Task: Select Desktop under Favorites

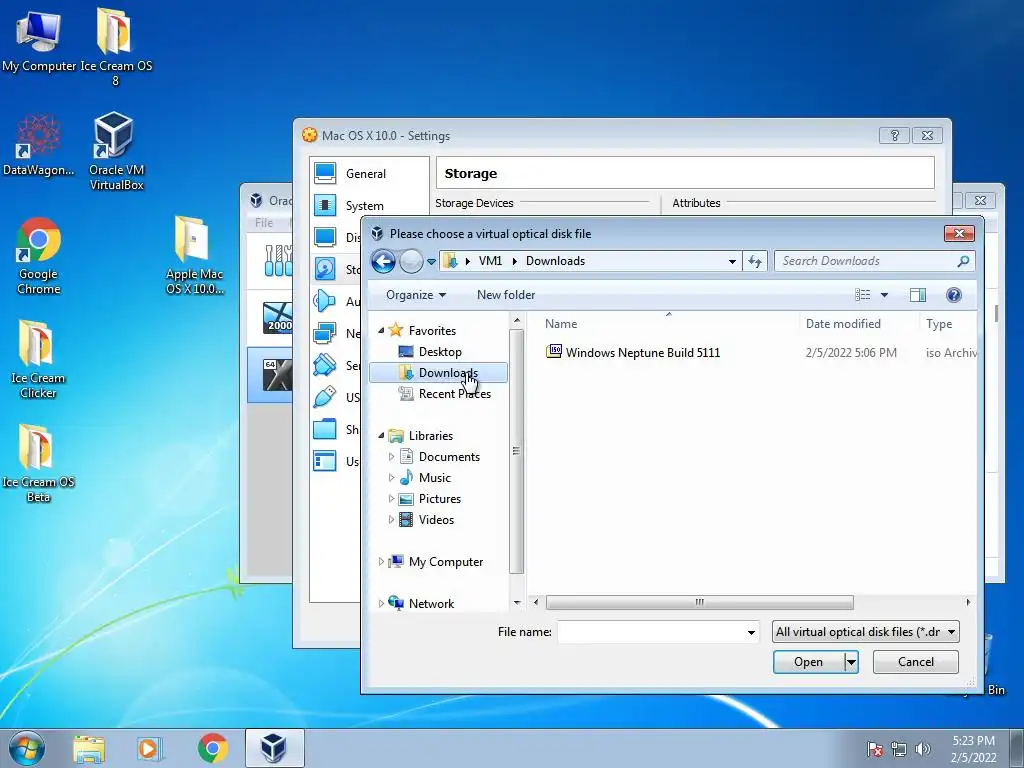Action: tap(438, 352)
